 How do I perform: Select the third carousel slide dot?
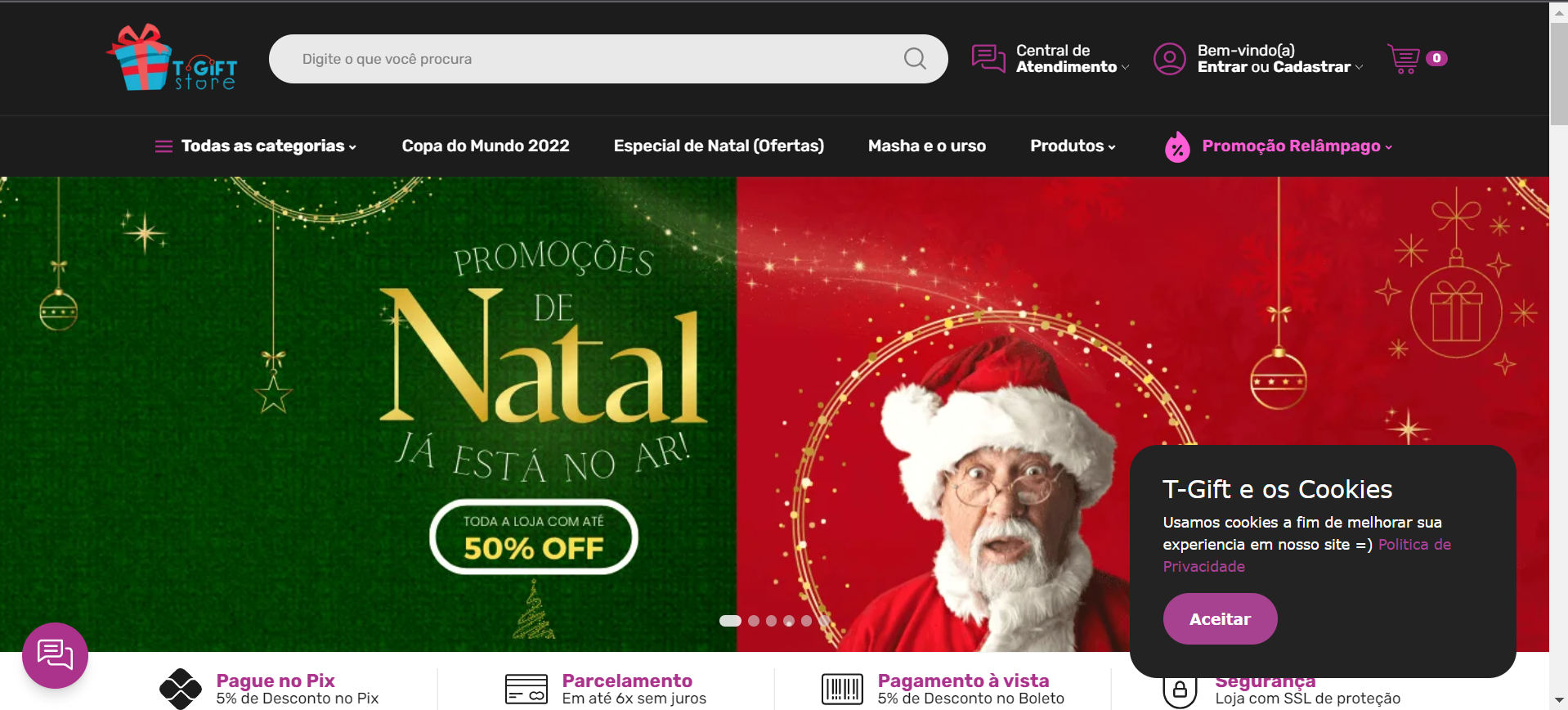771,621
